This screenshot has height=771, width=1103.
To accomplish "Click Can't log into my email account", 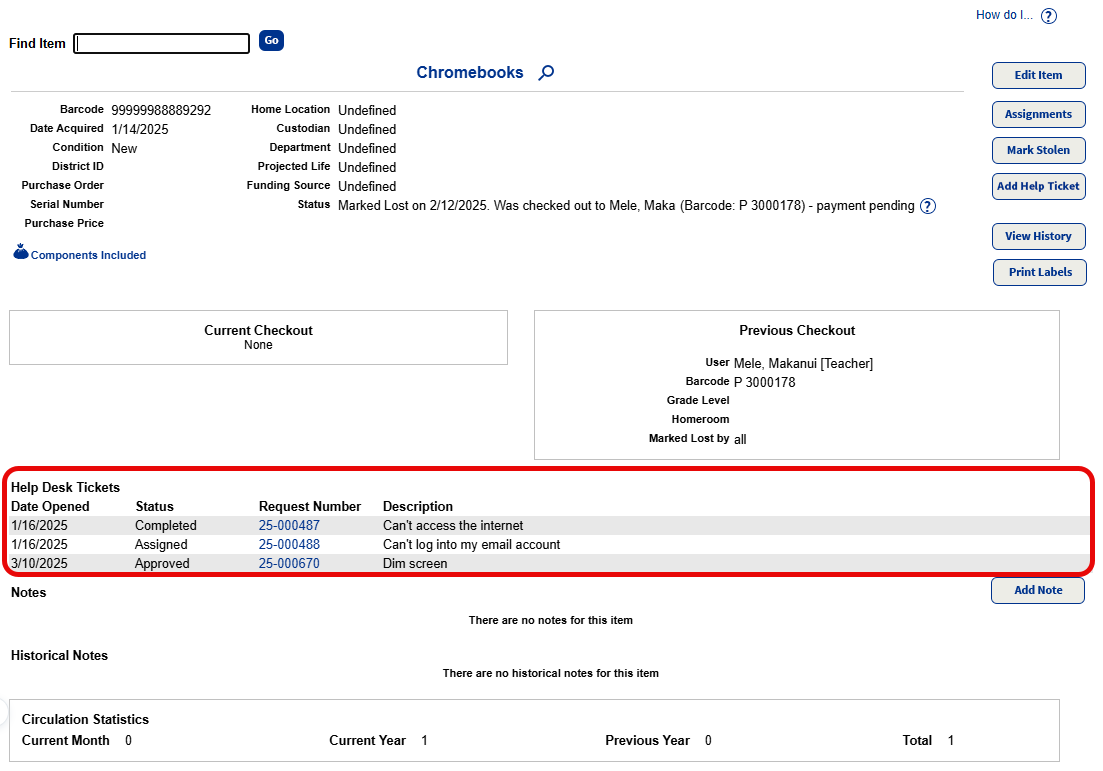I will (x=471, y=544).
